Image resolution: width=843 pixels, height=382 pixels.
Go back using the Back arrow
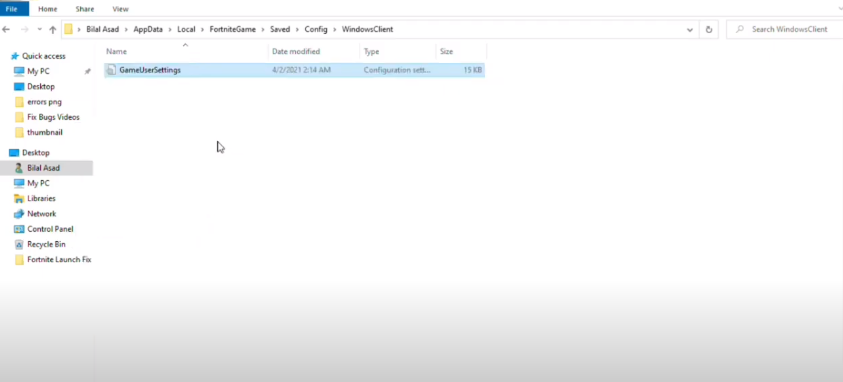[x=6, y=30]
